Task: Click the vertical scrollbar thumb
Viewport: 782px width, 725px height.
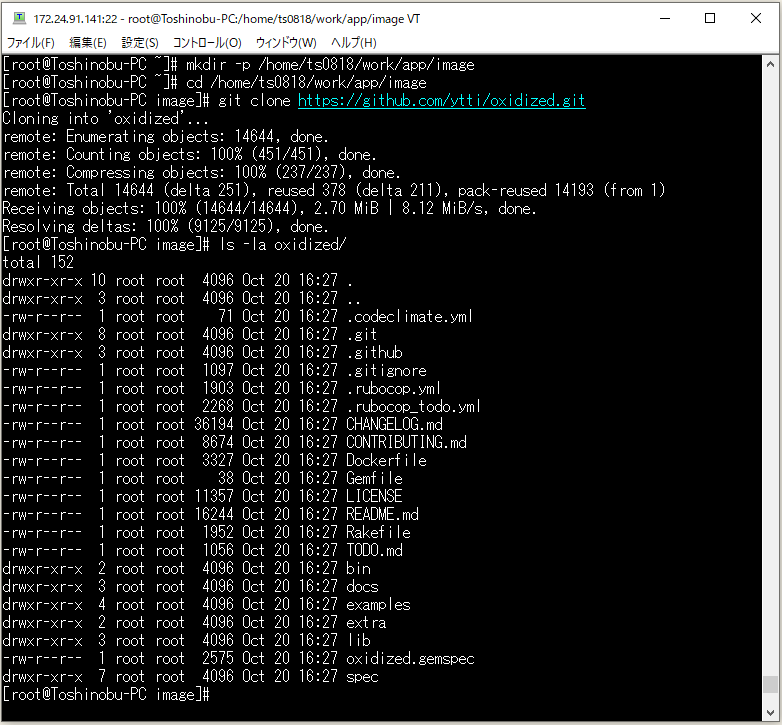Action: coord(770,684)
